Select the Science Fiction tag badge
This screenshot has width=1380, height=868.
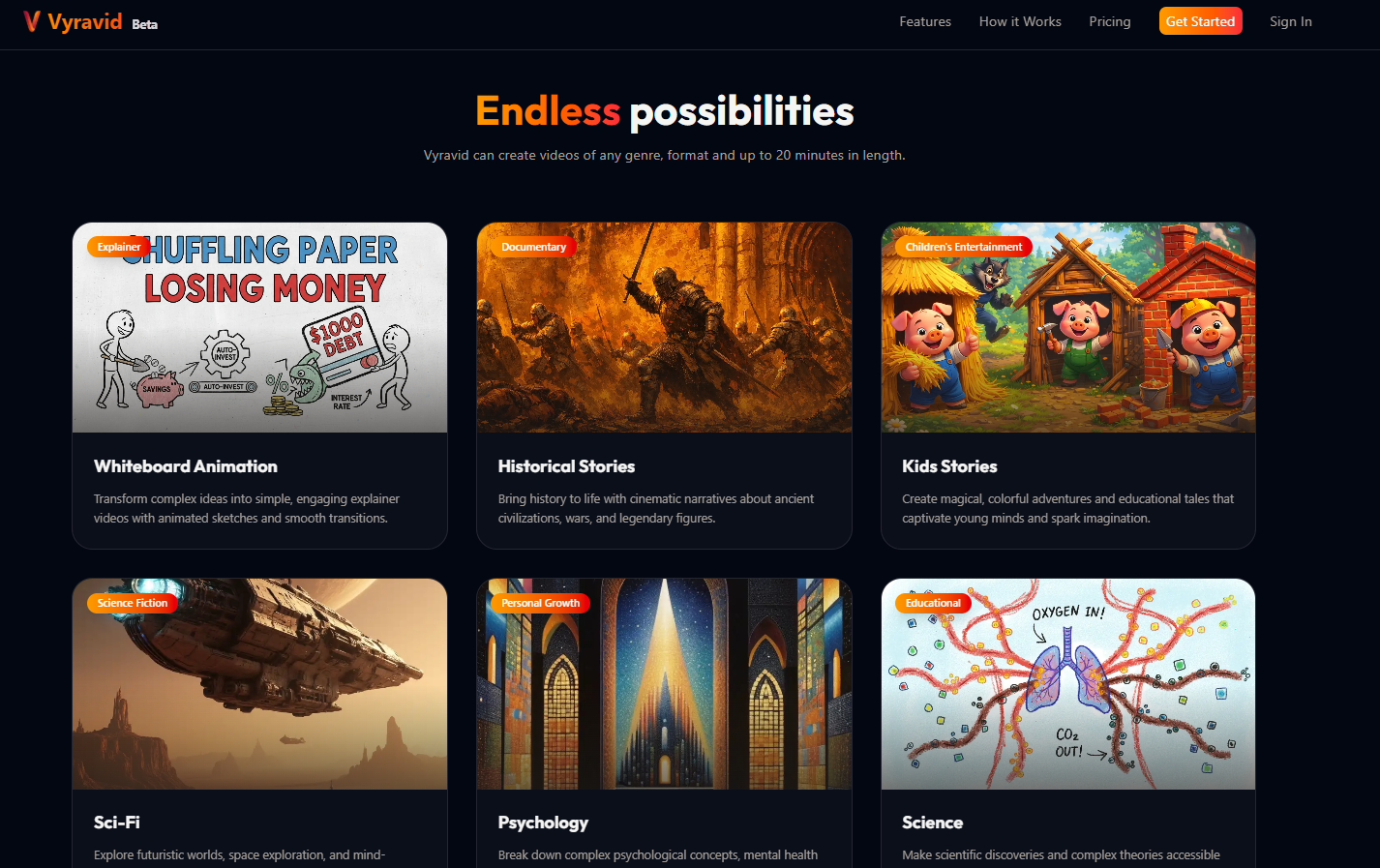pos(133,603)
